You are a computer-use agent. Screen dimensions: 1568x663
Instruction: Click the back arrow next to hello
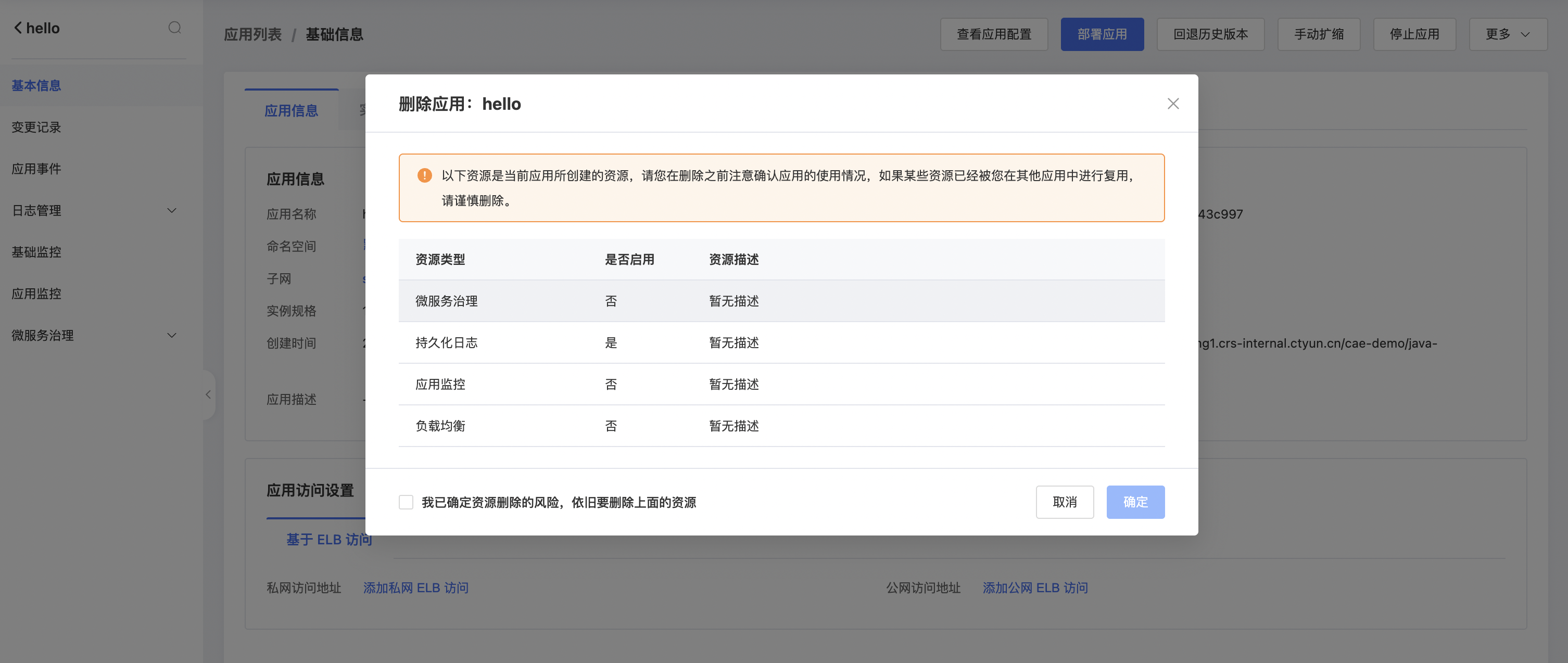click(x=18, y=28)
